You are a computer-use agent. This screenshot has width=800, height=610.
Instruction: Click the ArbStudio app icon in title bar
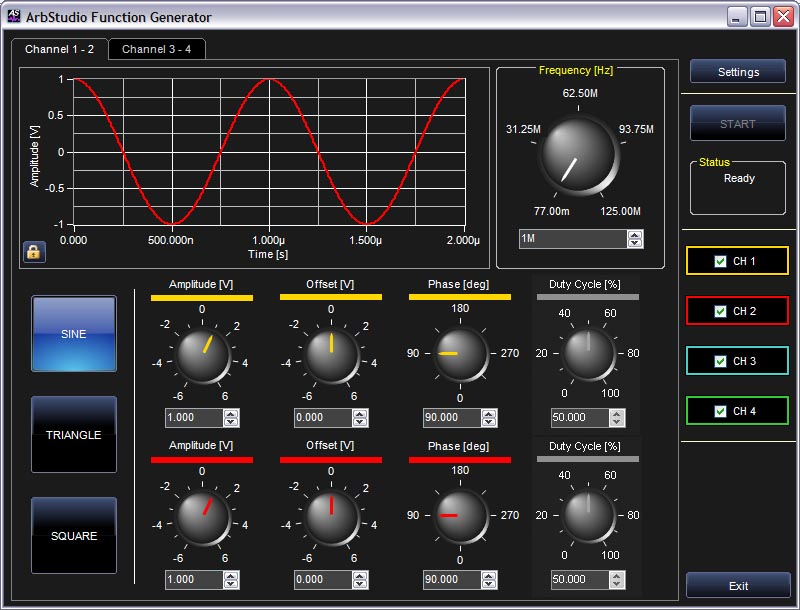14,16
